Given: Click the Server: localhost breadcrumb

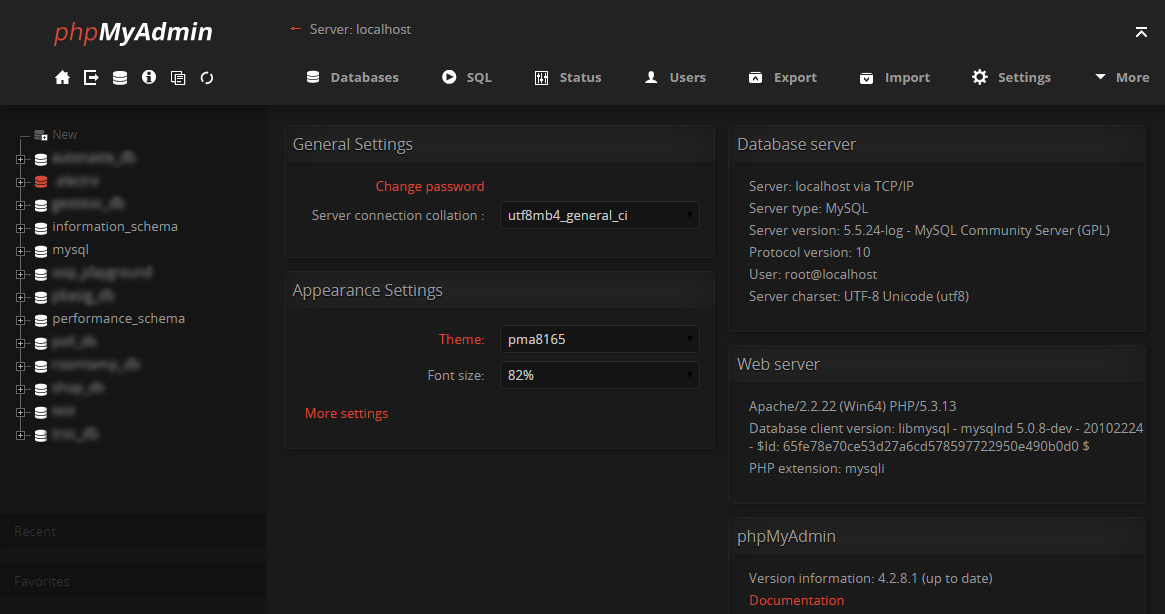Looking at the screenshot, I should [360, 29].
